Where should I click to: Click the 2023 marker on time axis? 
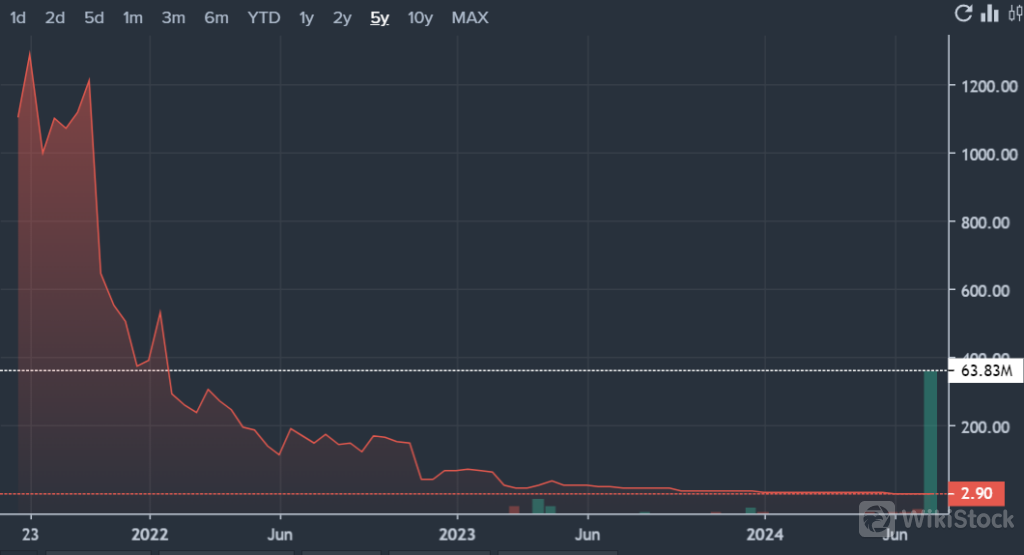coord(457,531)
